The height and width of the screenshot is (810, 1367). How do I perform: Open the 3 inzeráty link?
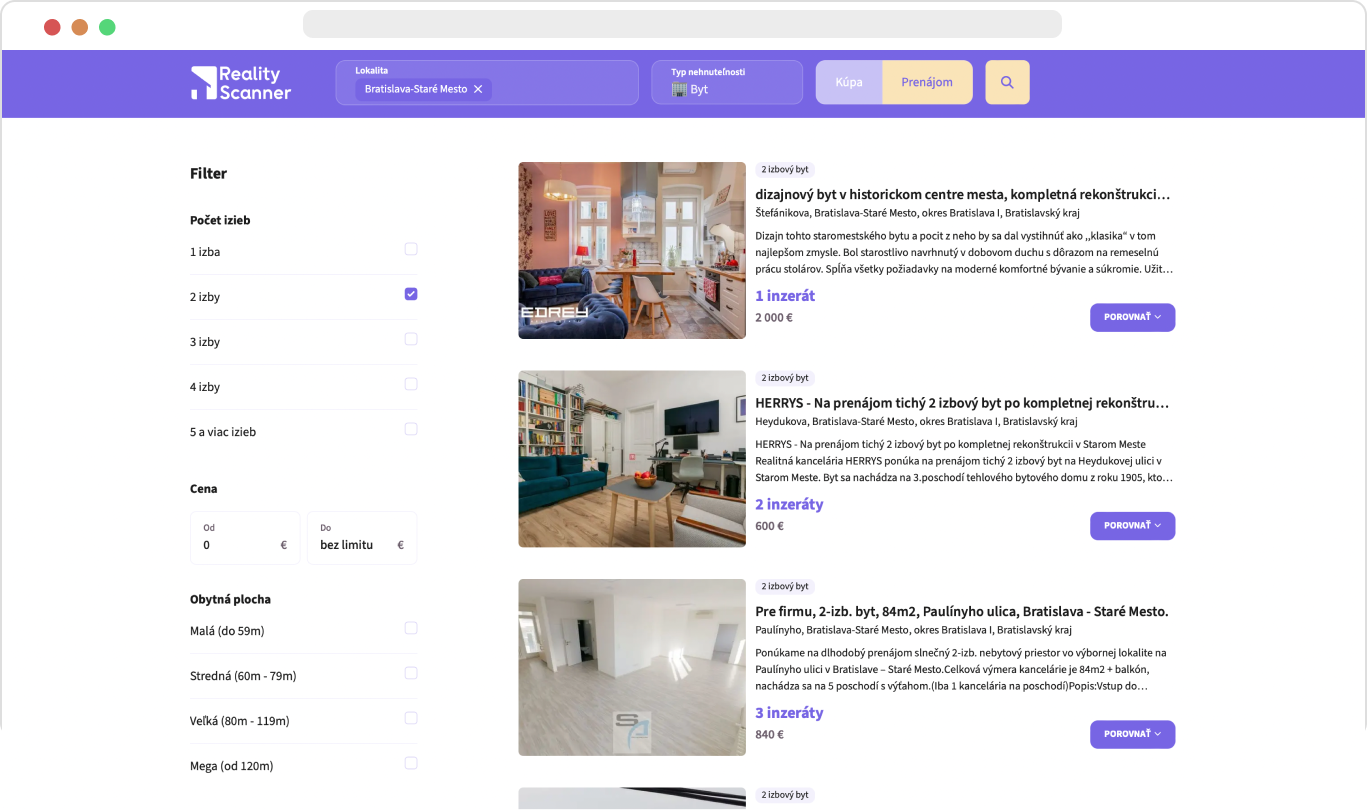pyautogui.click(x=789, y=713)
